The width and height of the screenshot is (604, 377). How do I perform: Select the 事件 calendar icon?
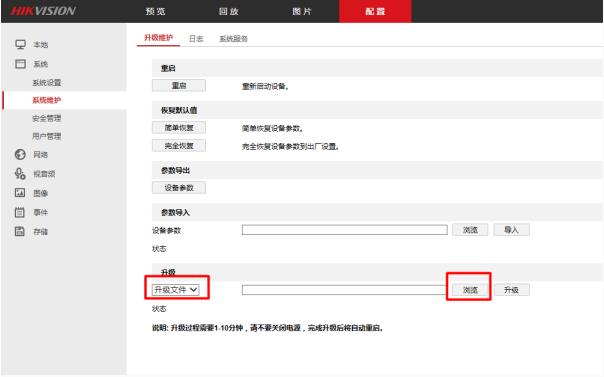click(20, 212)
